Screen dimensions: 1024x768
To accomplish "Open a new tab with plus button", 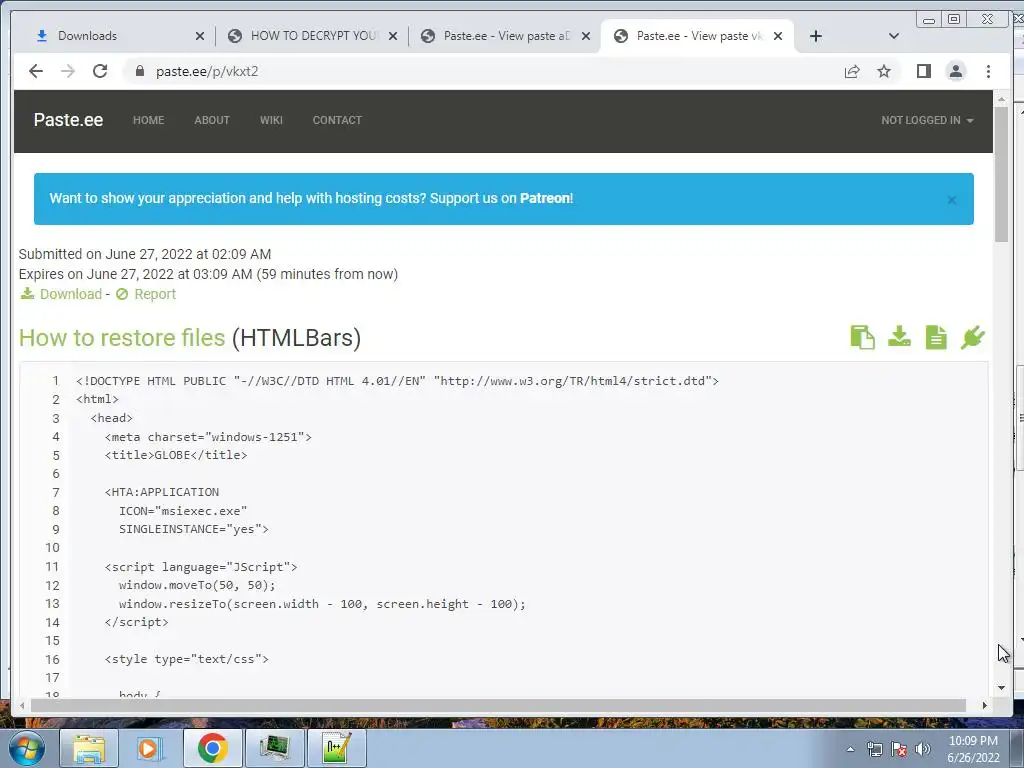I will [x=815, y=36].
